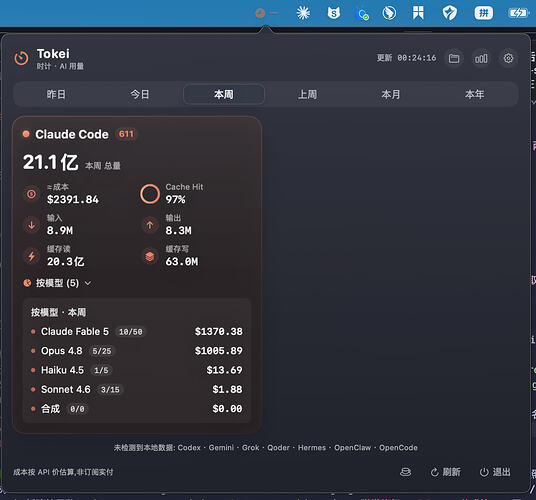Screen dimensions: 536x500
Task: Click the 20.3亿 cache read value
Action: [x=66, y=261]
